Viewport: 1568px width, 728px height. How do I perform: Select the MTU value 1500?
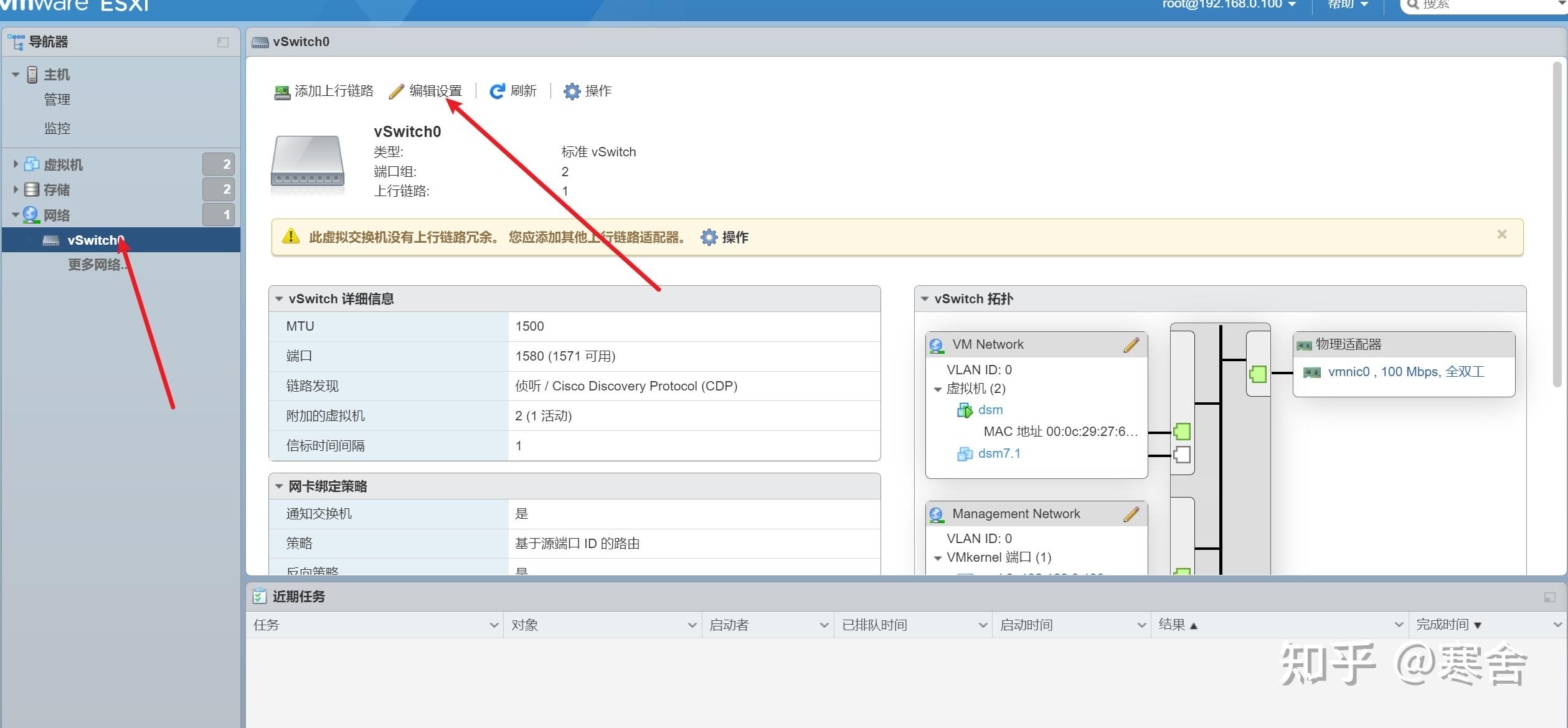click(x=529, y=326)
